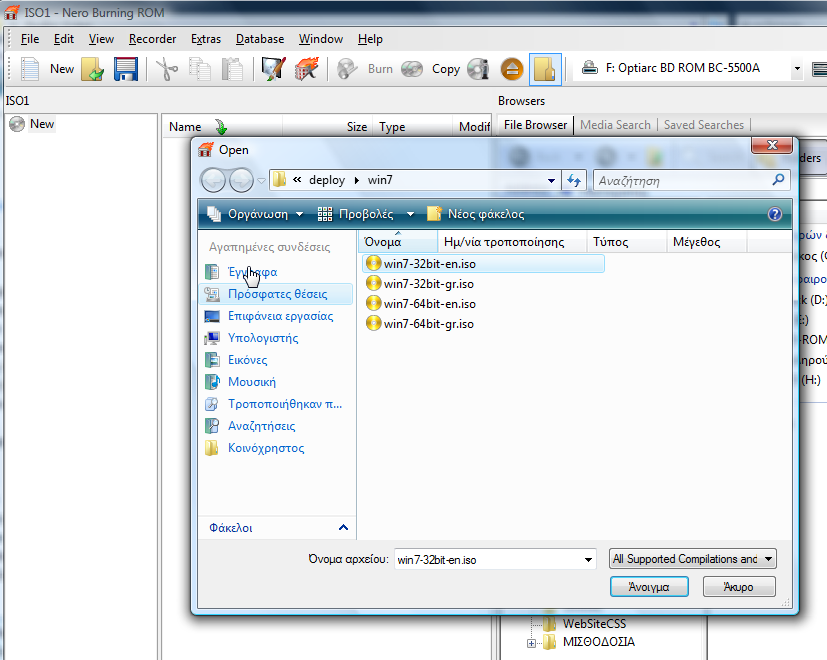Open the Nero Cover Designer icon
This screenshot has height=660, width=827.
point(273,69)
